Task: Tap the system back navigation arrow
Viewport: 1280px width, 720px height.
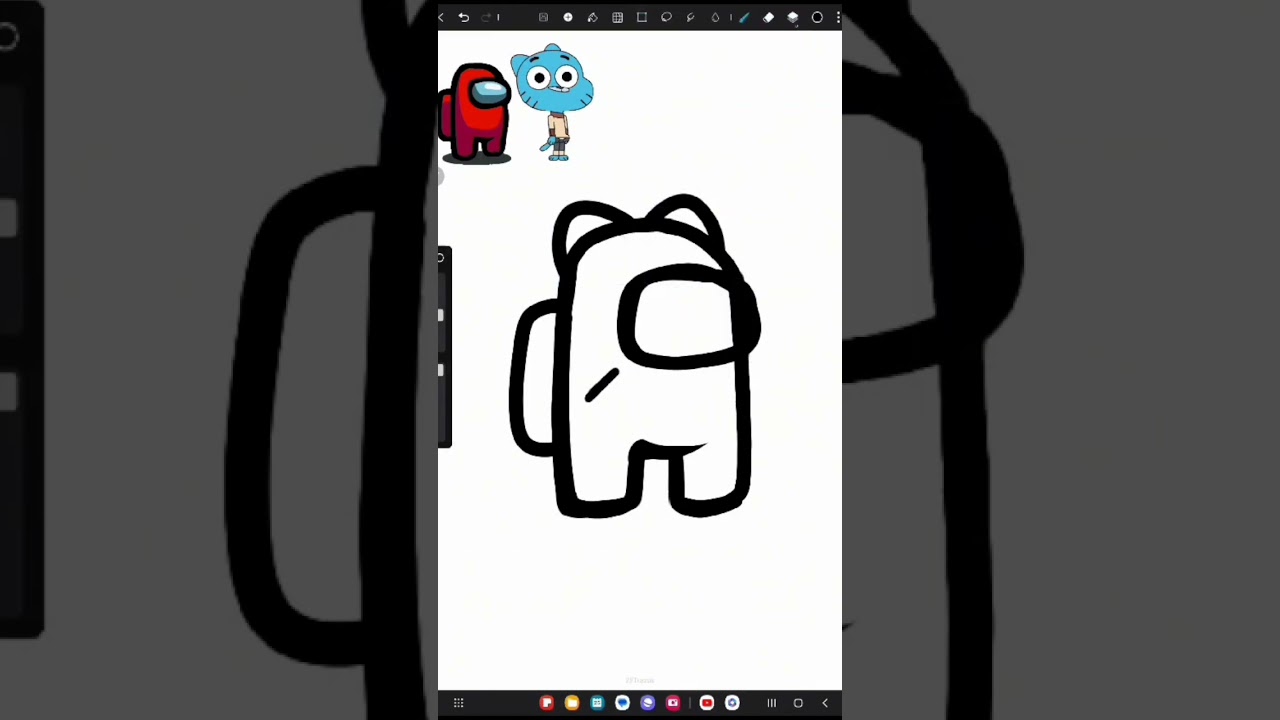Action: [x=825, y=703]
